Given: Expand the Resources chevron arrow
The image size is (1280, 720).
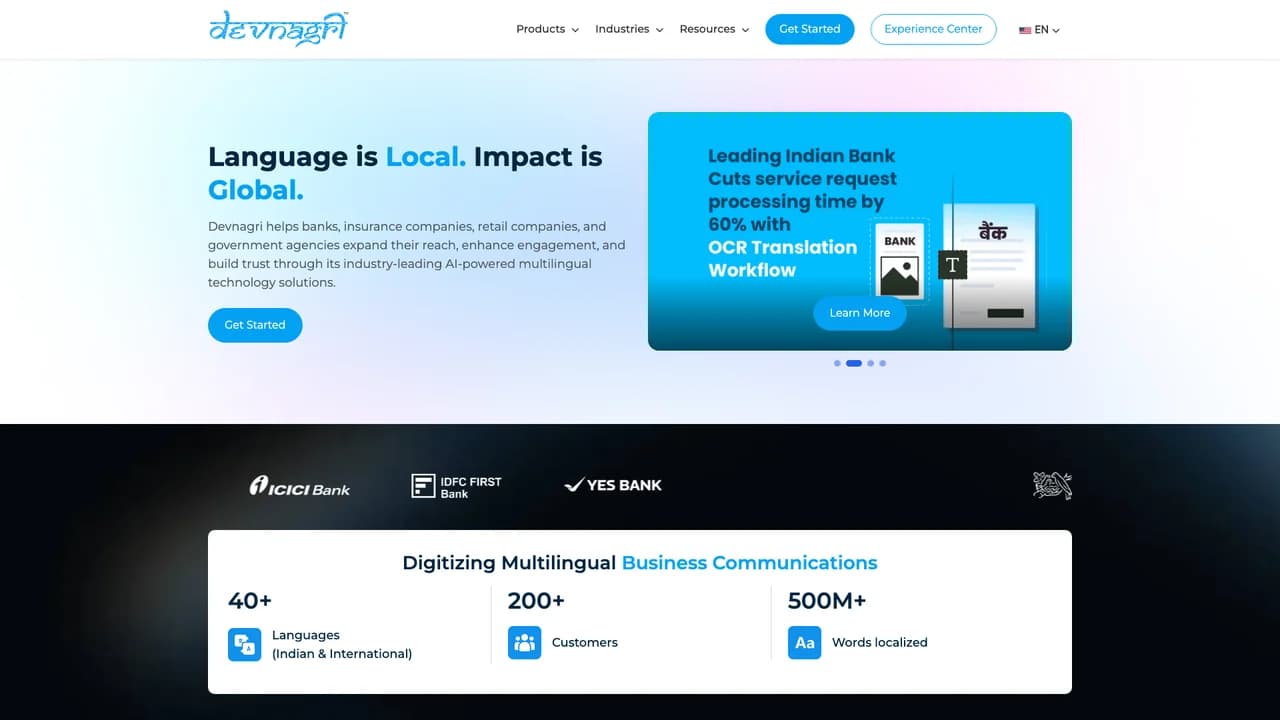Looking at the screenshot, I should click(x=745, y=30).
